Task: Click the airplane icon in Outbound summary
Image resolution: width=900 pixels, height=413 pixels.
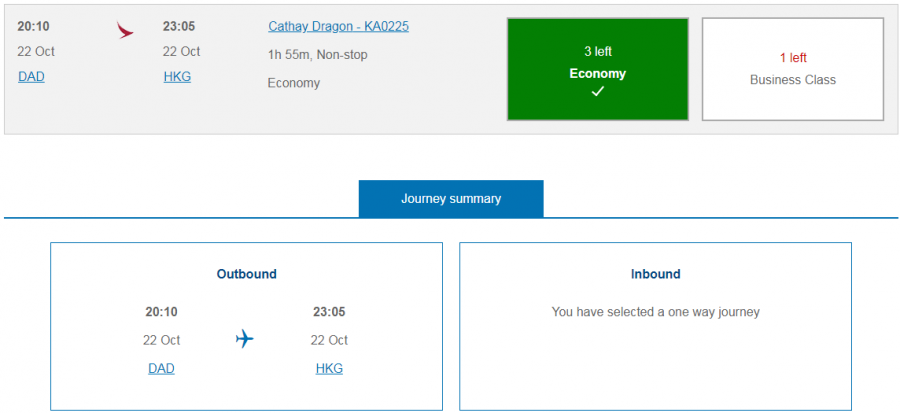Action: [x=245, y=340]
